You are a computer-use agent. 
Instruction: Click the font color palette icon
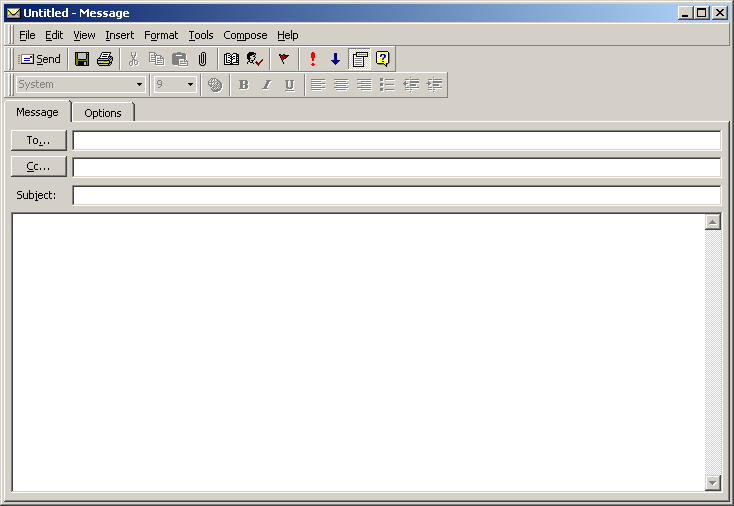(x=215, y=85)
